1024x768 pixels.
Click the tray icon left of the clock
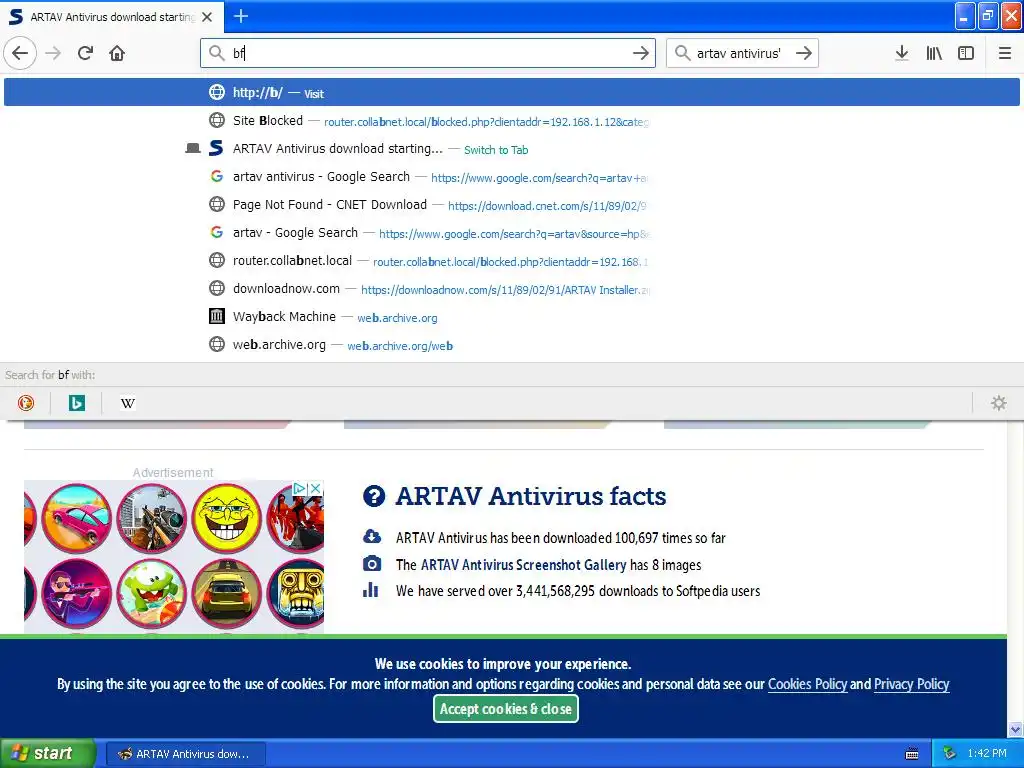(x=950, y=754)
